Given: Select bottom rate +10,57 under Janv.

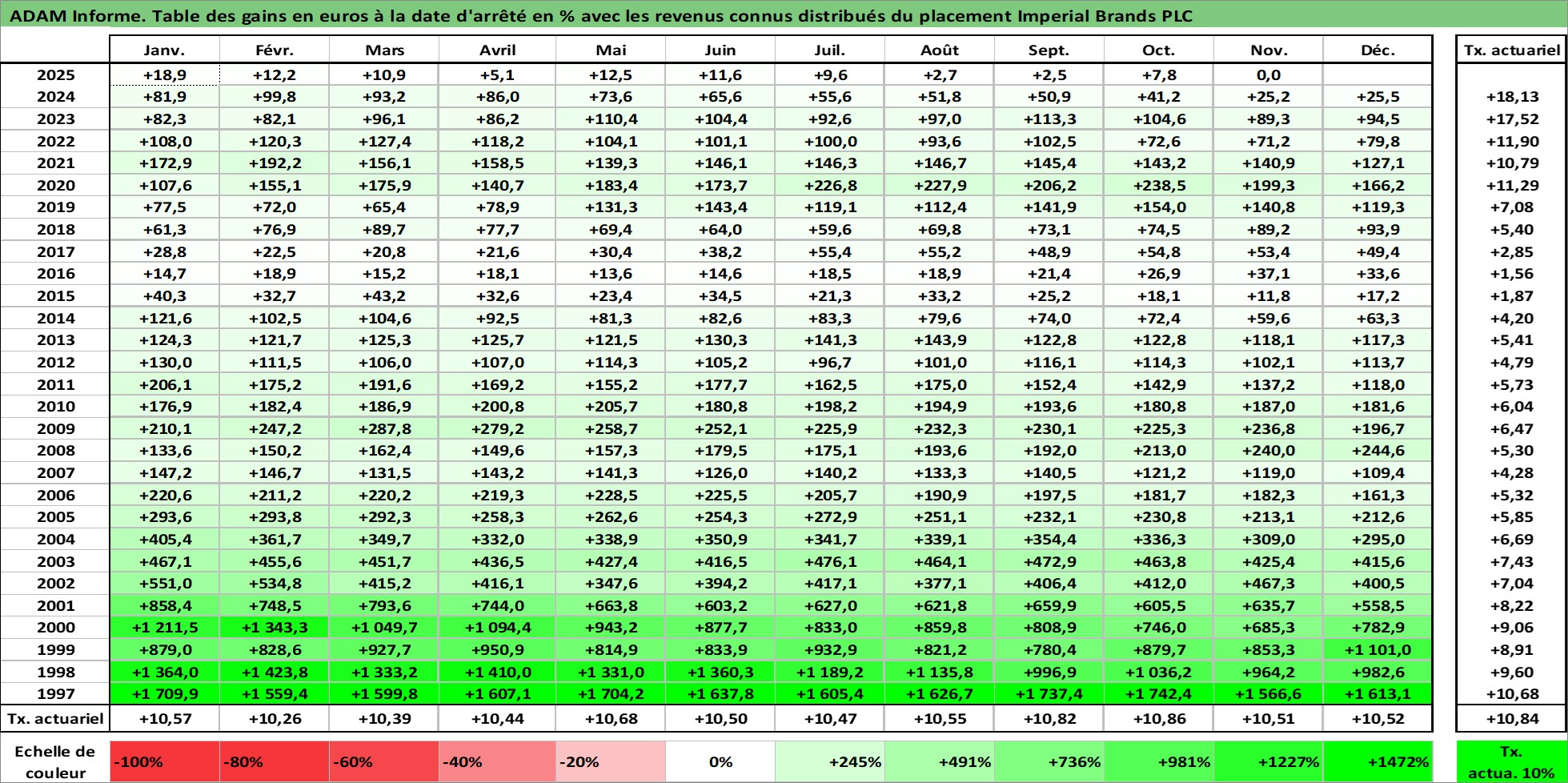Looking at the screenshot, I should (164, 719).
